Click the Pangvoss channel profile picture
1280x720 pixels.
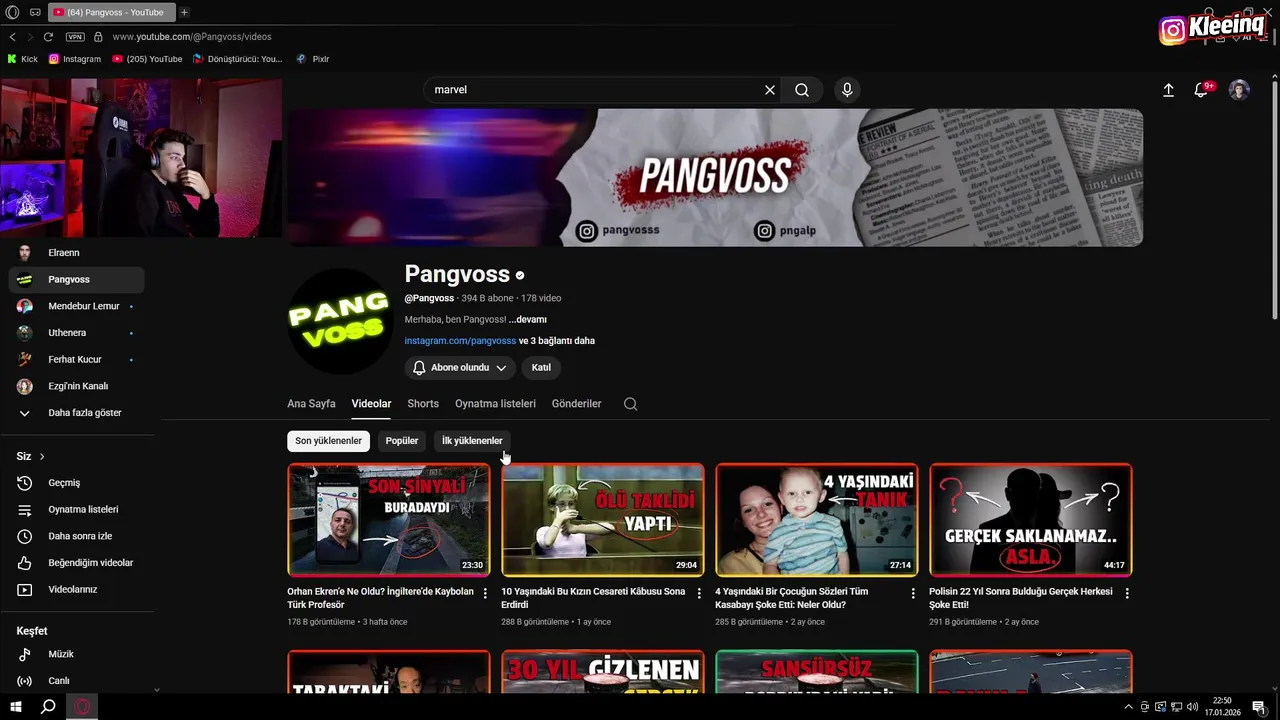click(340, 321)
